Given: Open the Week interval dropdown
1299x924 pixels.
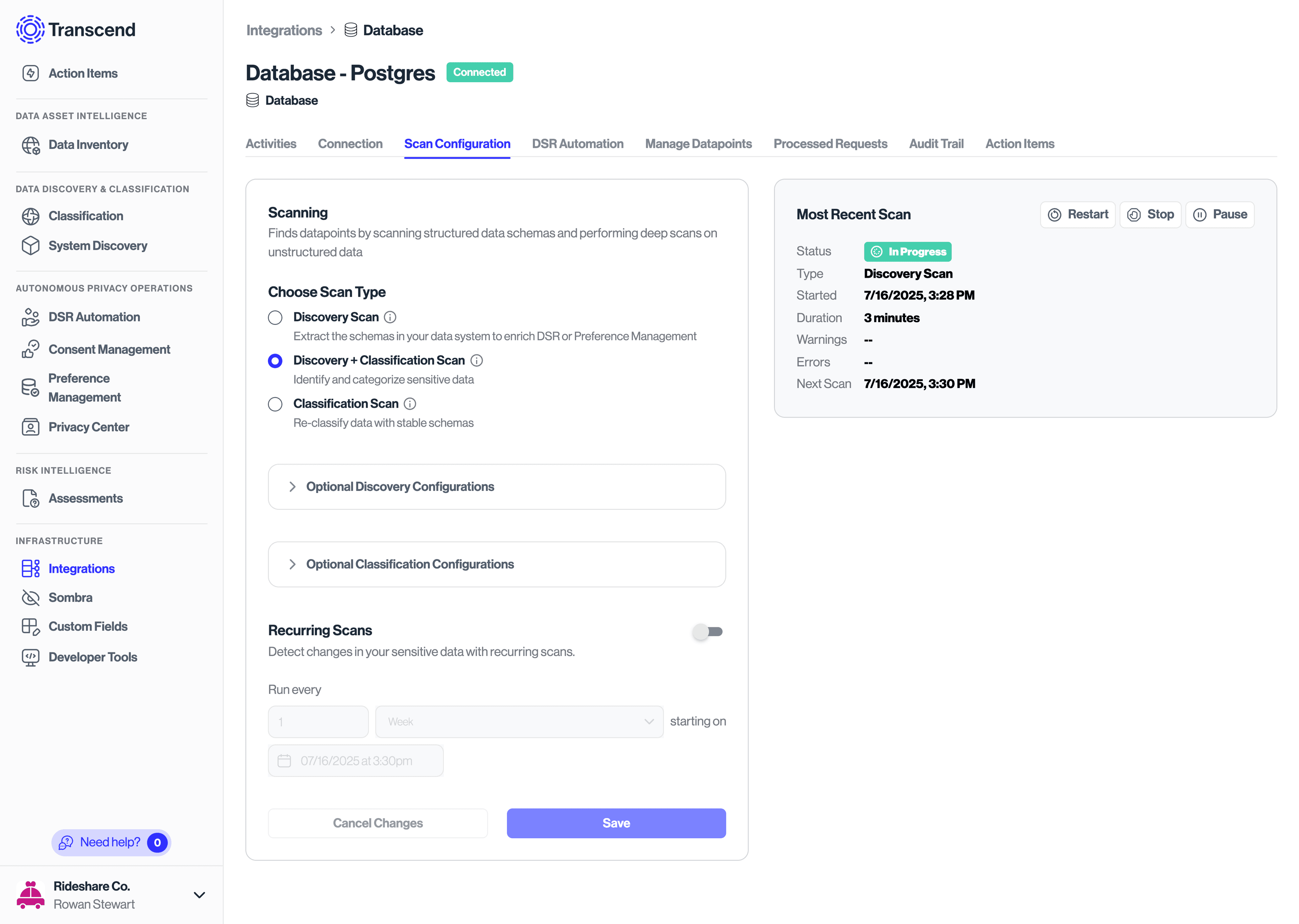Looking at the screenshot, I should coord(519,722).
